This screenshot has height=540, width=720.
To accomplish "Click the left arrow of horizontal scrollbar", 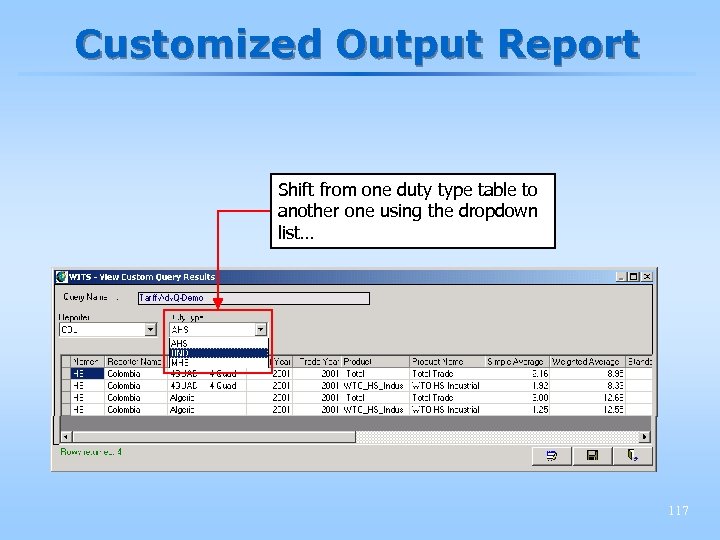I will tap(66, 437).
